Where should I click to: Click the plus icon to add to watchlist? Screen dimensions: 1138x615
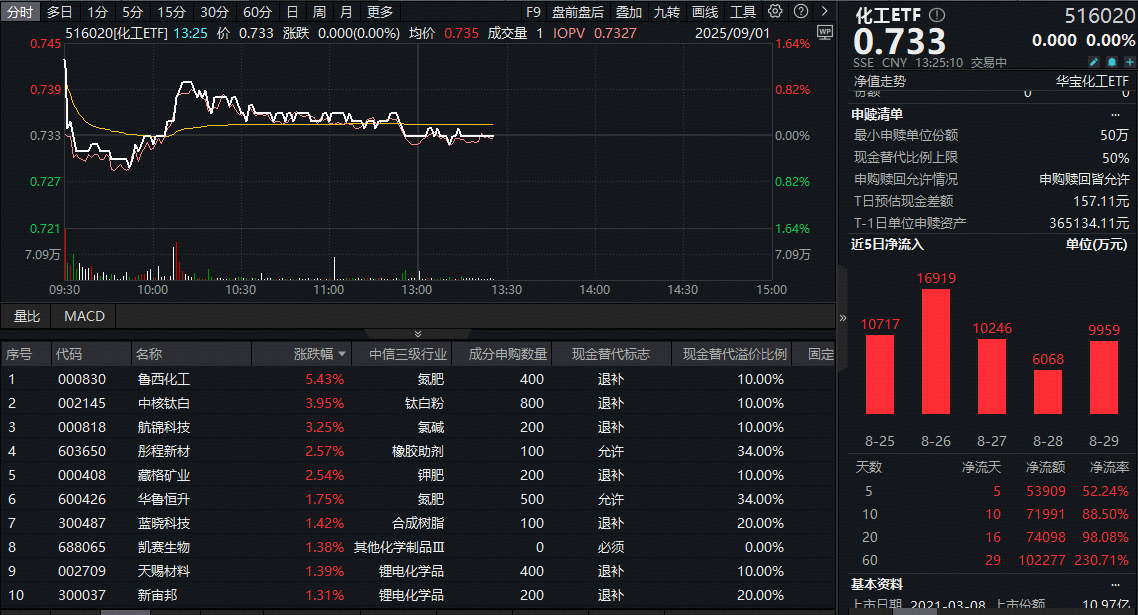point(1130,62)
